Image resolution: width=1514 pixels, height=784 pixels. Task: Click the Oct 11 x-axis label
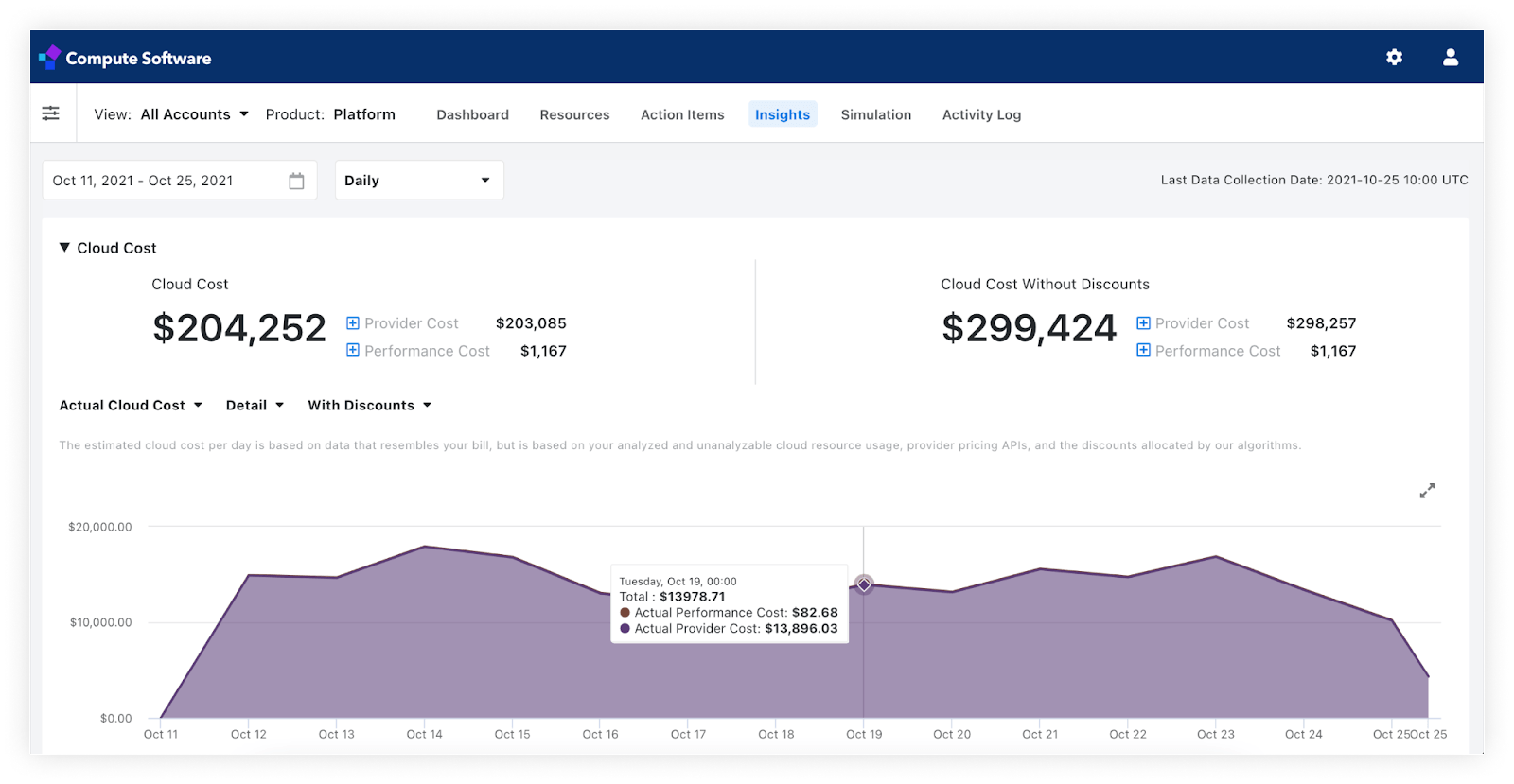(161, 734)
